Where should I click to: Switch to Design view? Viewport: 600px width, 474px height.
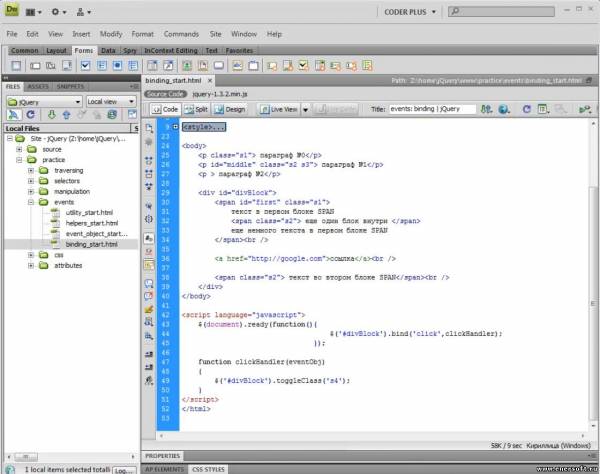click(230, 109)
